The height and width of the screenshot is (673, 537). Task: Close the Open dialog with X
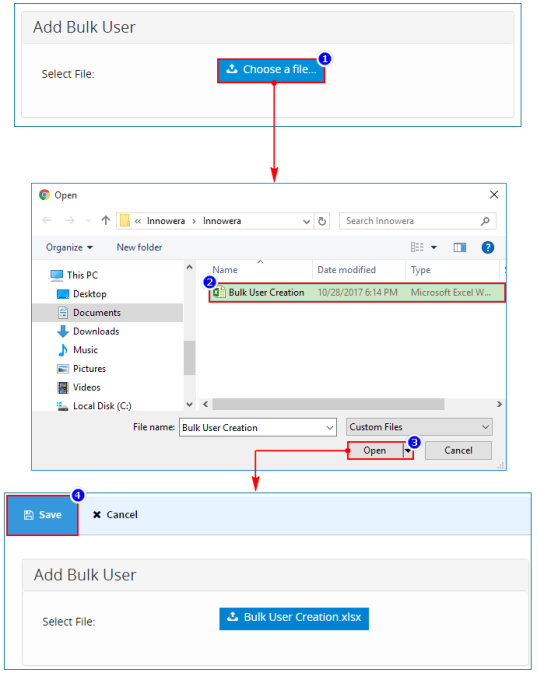(x=494, y=195)
